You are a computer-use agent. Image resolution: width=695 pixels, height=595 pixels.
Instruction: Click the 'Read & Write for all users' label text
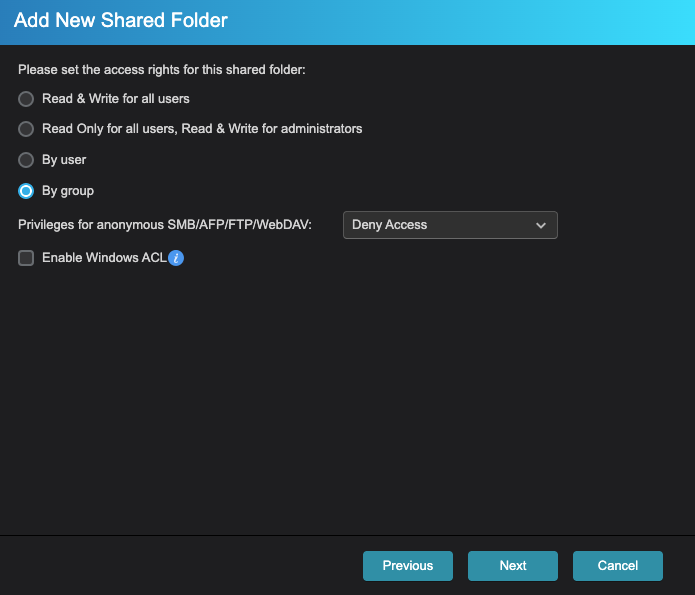(x=116, y=99)
